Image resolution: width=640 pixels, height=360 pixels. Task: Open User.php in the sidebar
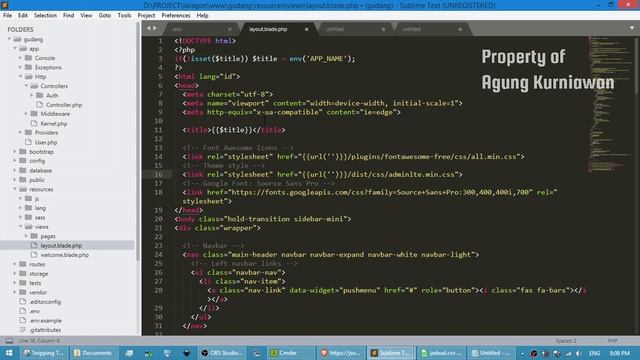[46, 142]
